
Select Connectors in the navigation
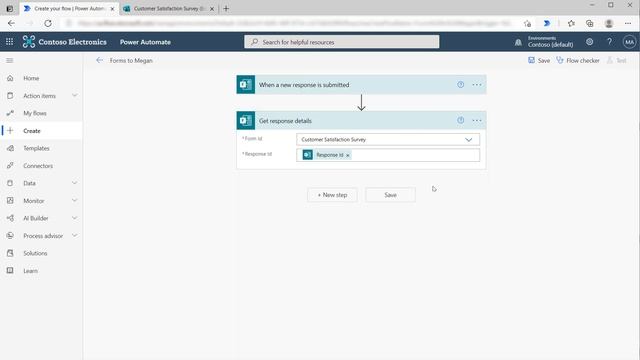[38, 166]
